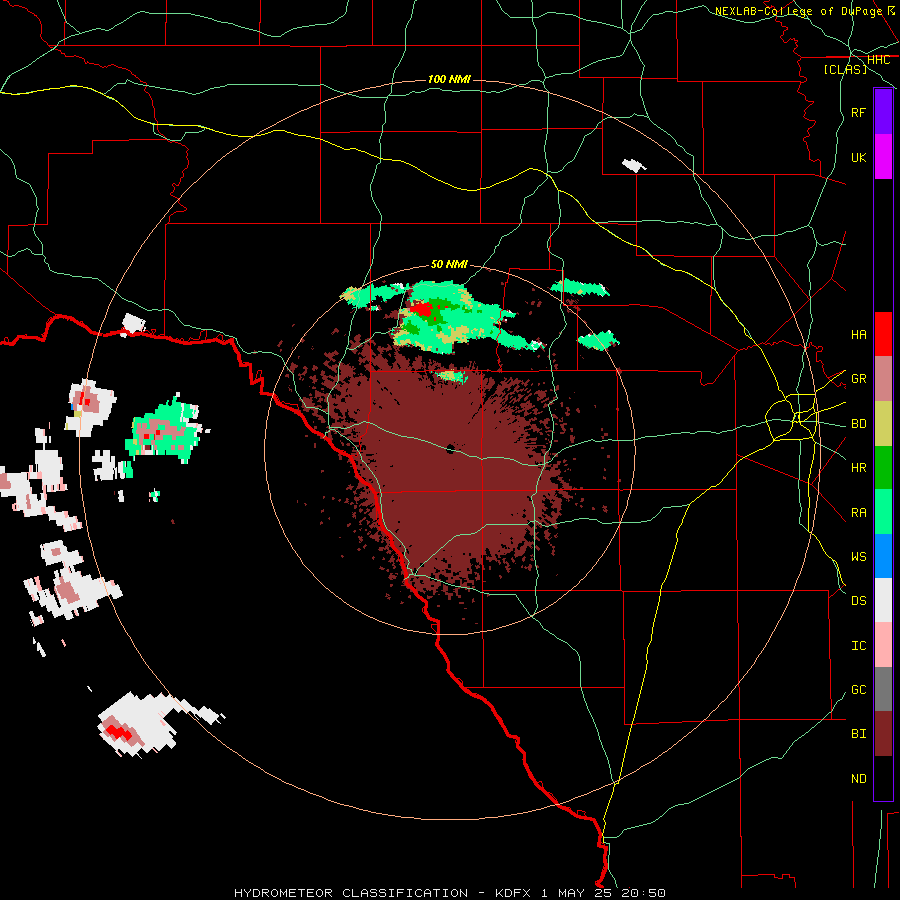Click the UK magenta legend swatch
This screenshot has width=900, height=900.
[883, 157]
